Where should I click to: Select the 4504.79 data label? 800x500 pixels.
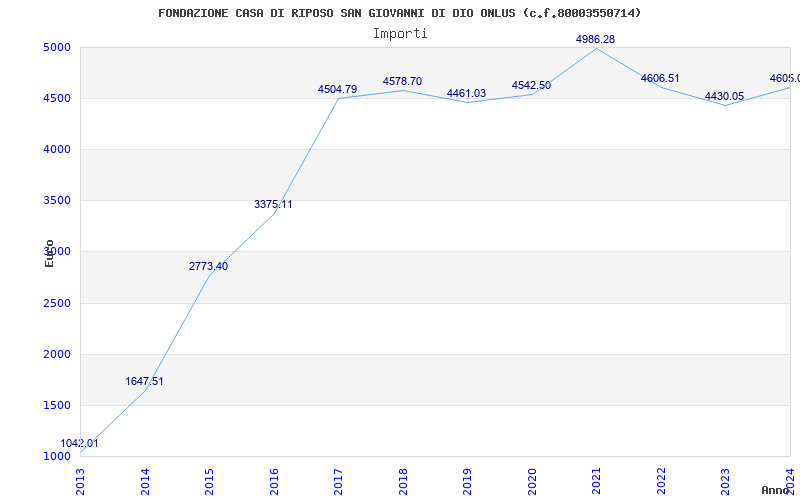click(x=338, y=89)
